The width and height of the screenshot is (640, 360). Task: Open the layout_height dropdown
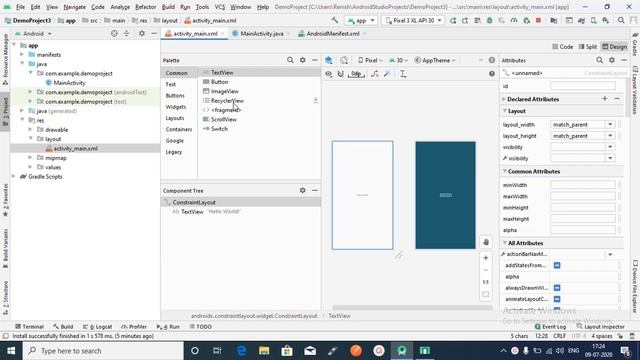click(x=610, y=136)
